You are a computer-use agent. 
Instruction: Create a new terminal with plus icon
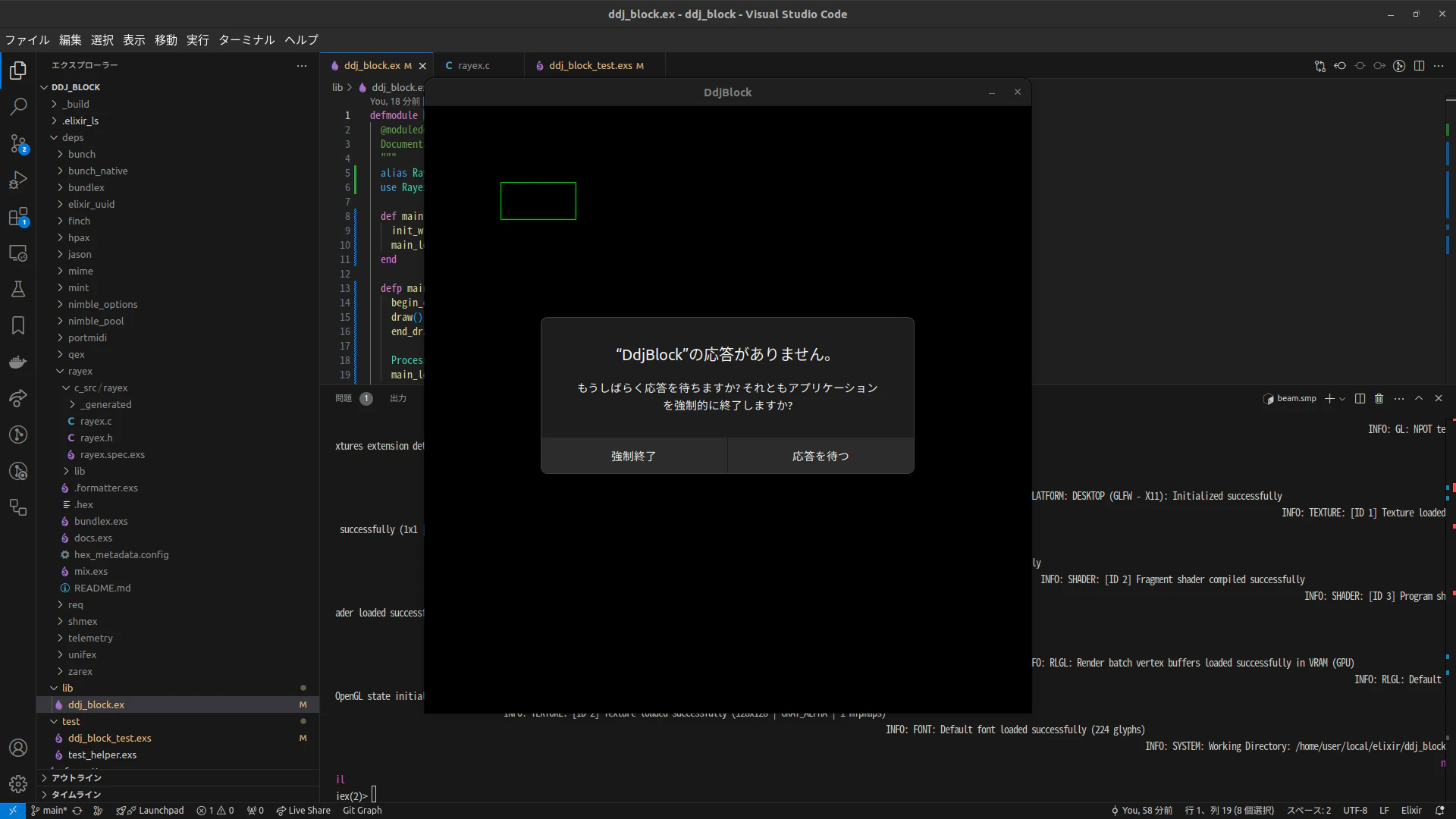pos(1329,399)
